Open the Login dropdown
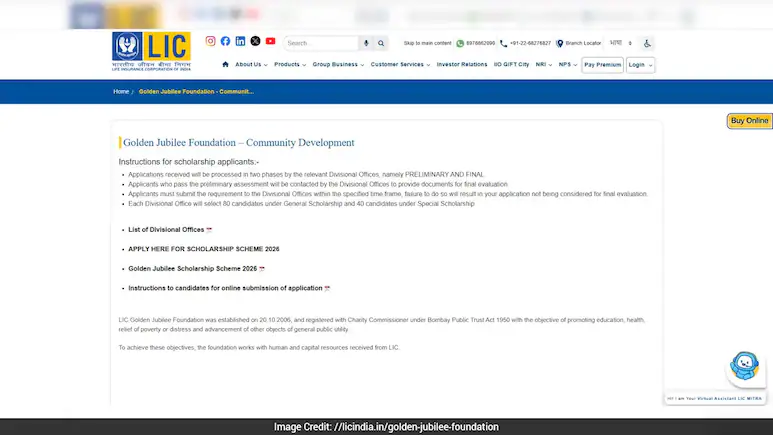This screenshot has width=773, height=435. (640, 65)
